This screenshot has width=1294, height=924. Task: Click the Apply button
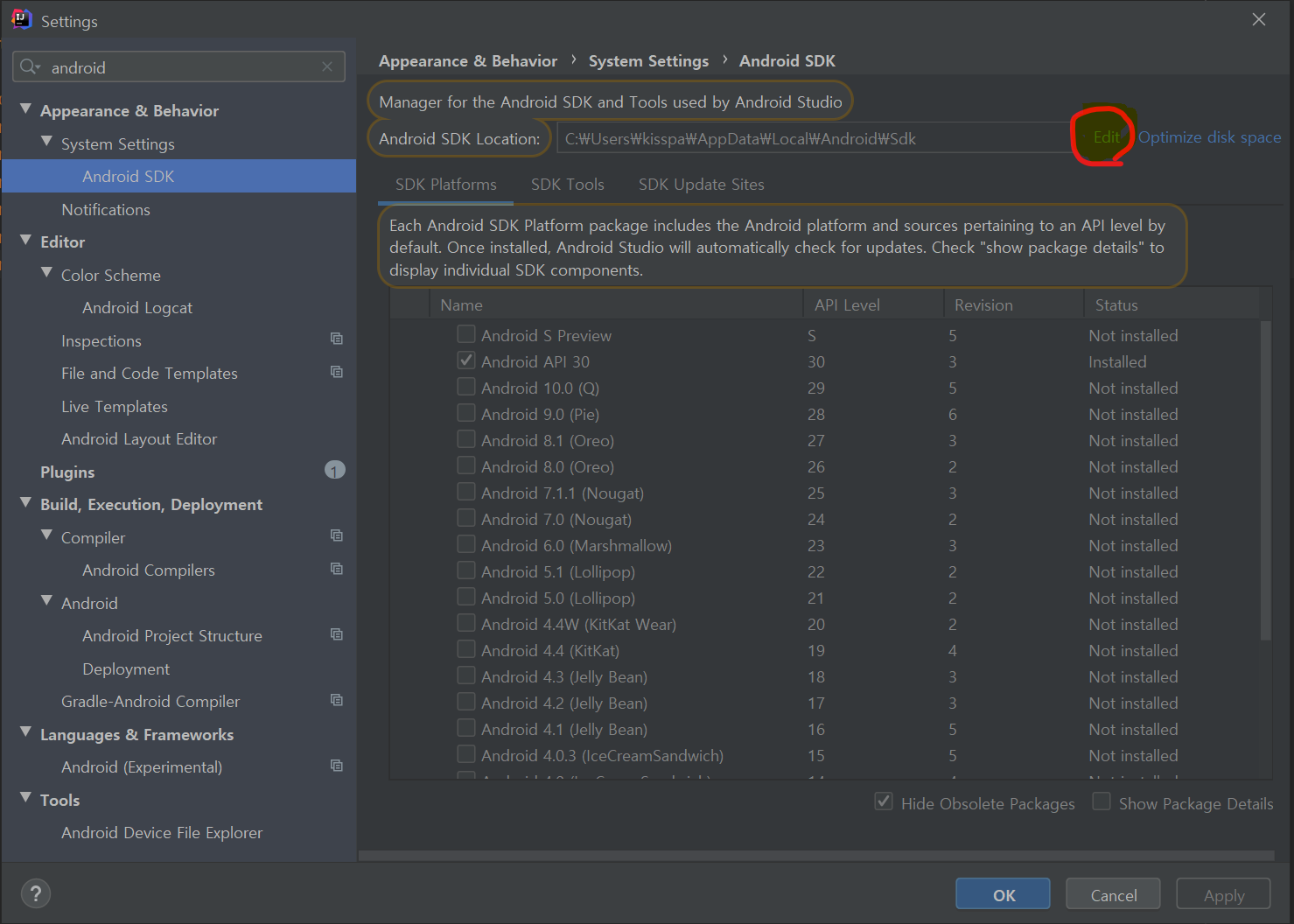click(x=1223, y=894)
